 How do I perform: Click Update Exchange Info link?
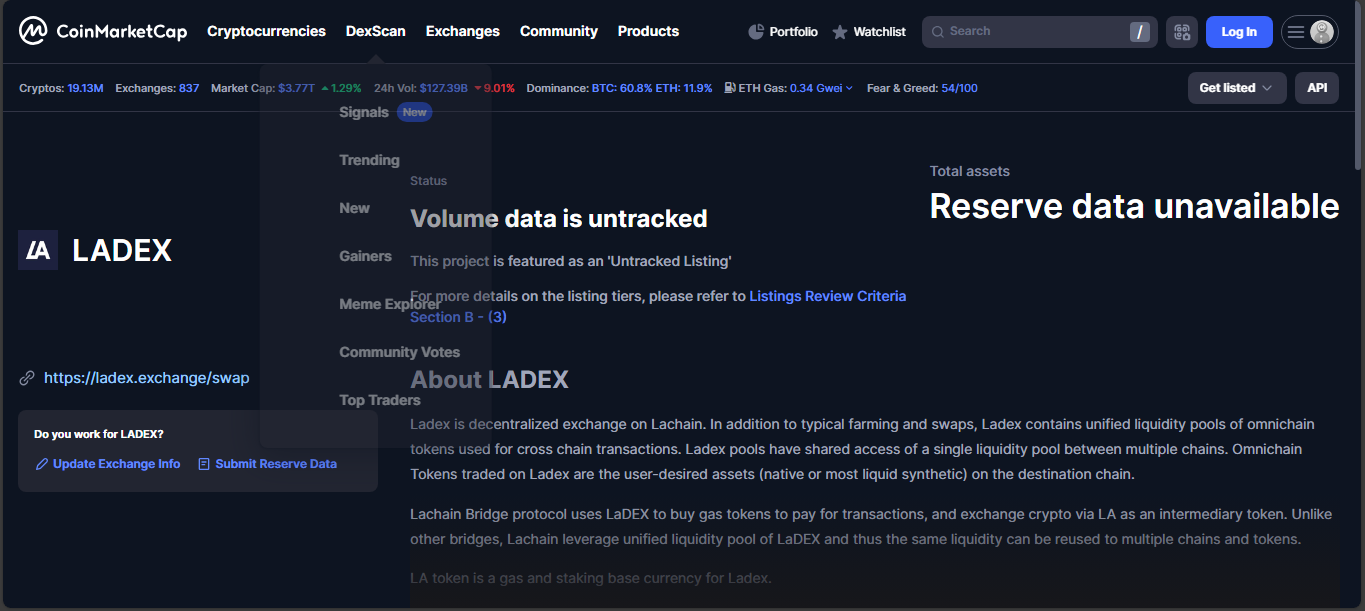117,464
